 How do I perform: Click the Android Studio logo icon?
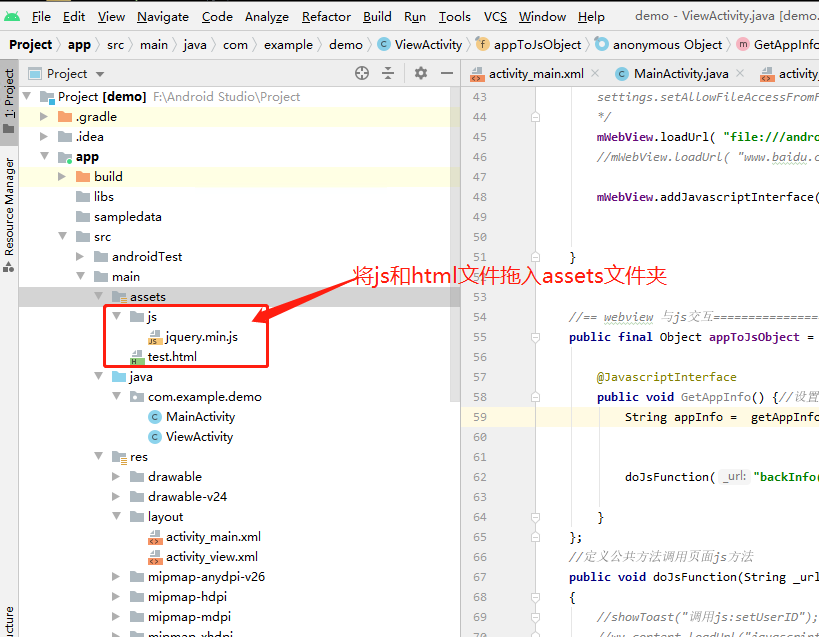(x=13, y=16)
